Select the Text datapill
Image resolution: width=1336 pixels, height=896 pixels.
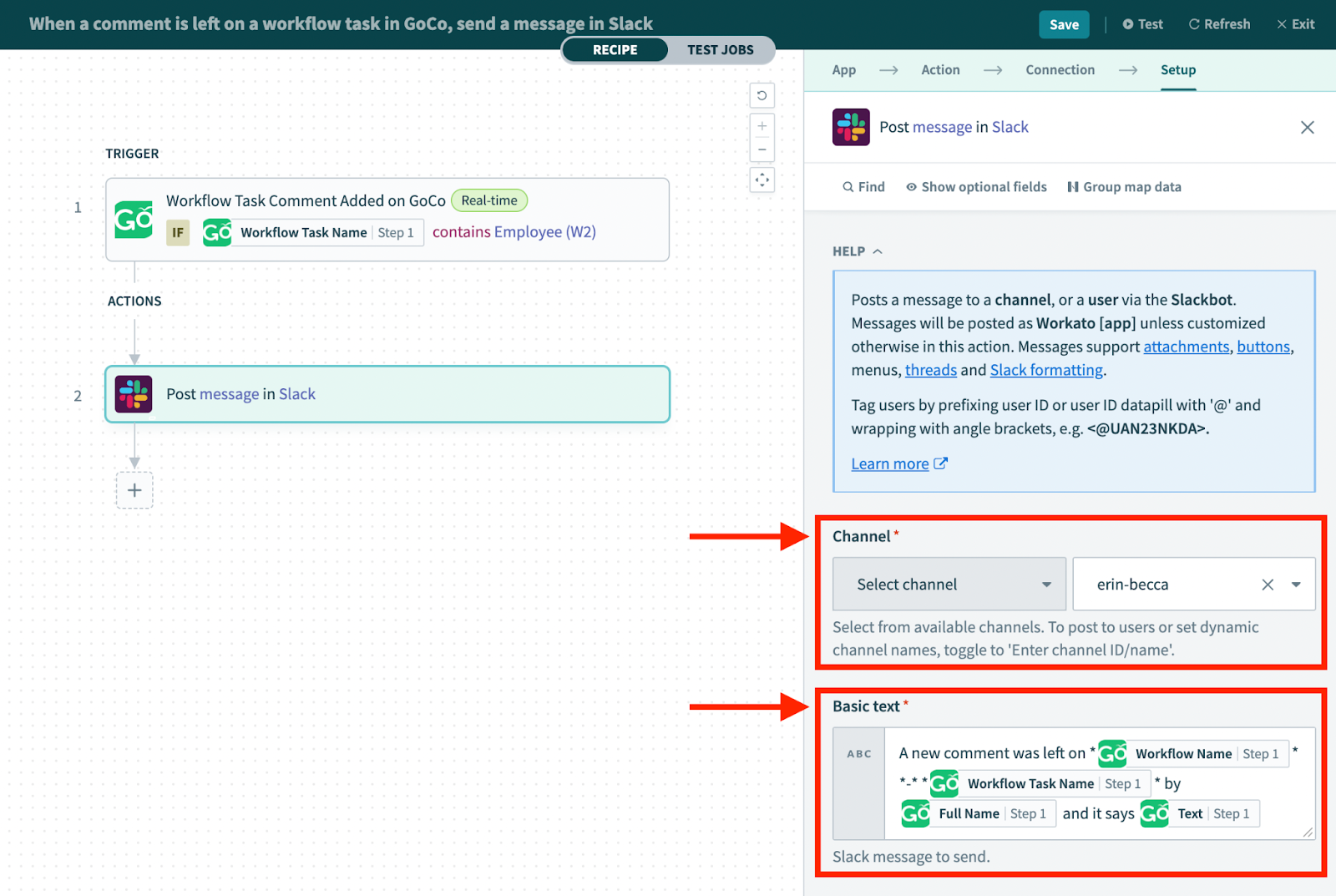coord(1200,814)
